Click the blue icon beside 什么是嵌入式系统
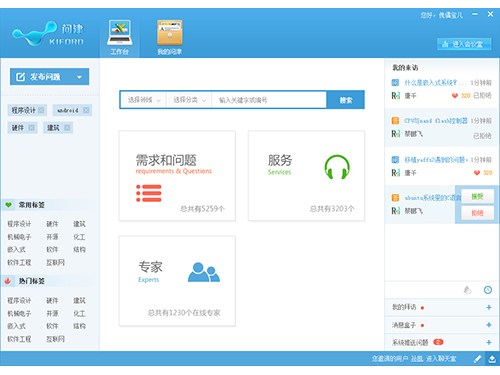 click(x=395, y=83)
